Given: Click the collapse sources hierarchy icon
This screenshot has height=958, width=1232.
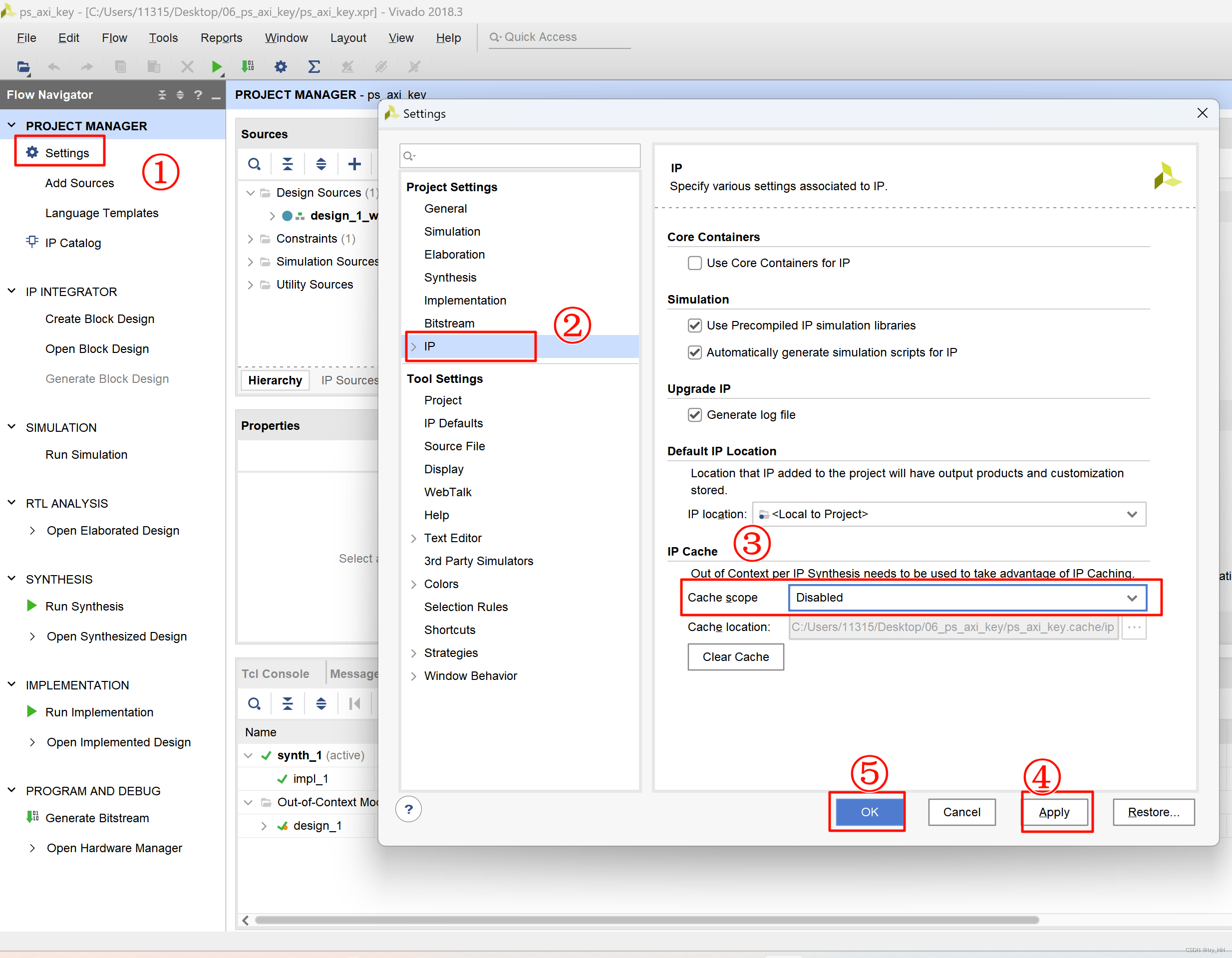Looking at the screenshot, I should (289, 163).
